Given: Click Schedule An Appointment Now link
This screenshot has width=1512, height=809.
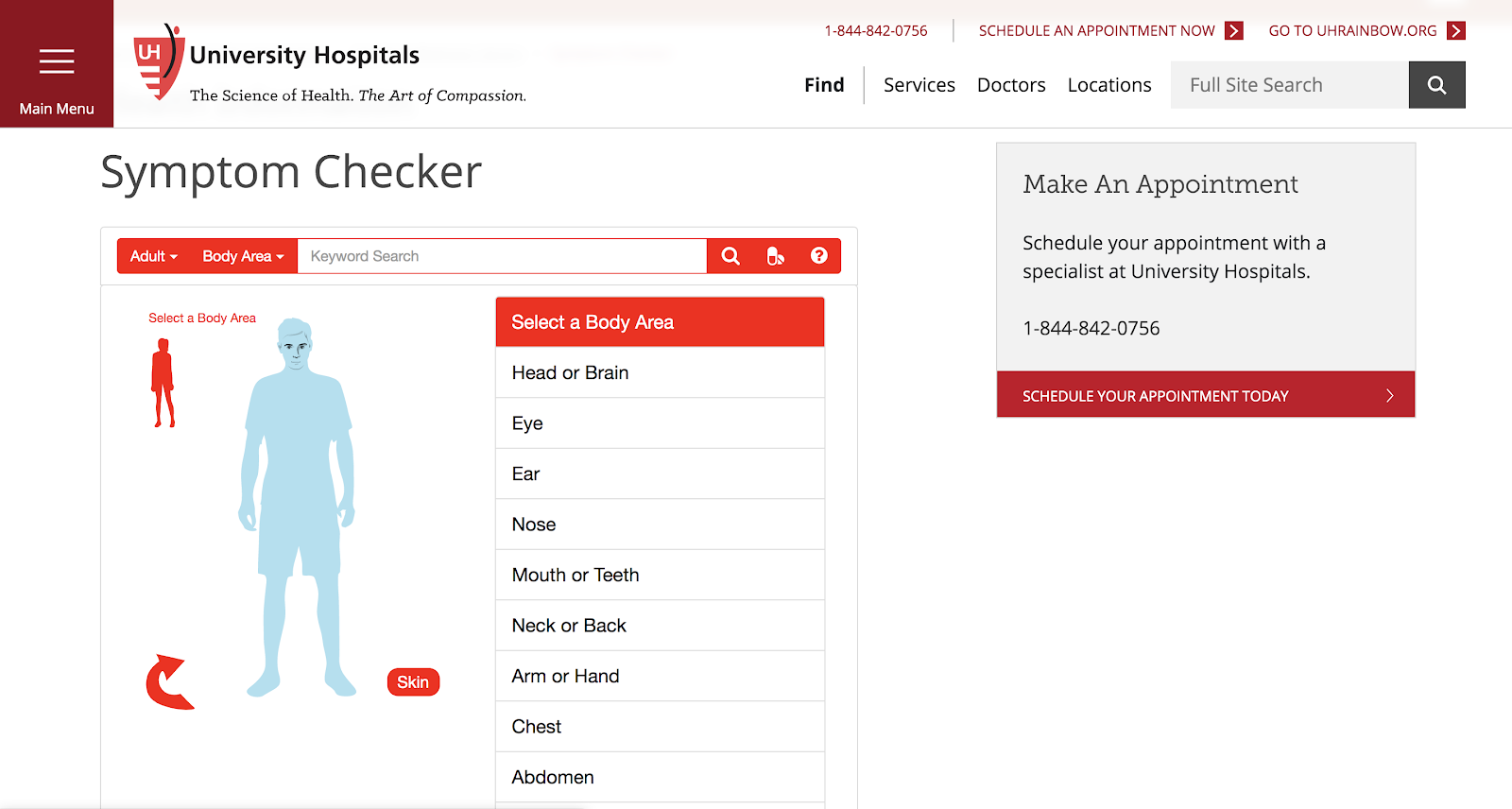Looking at the screenshot, I should point(1097,31).
